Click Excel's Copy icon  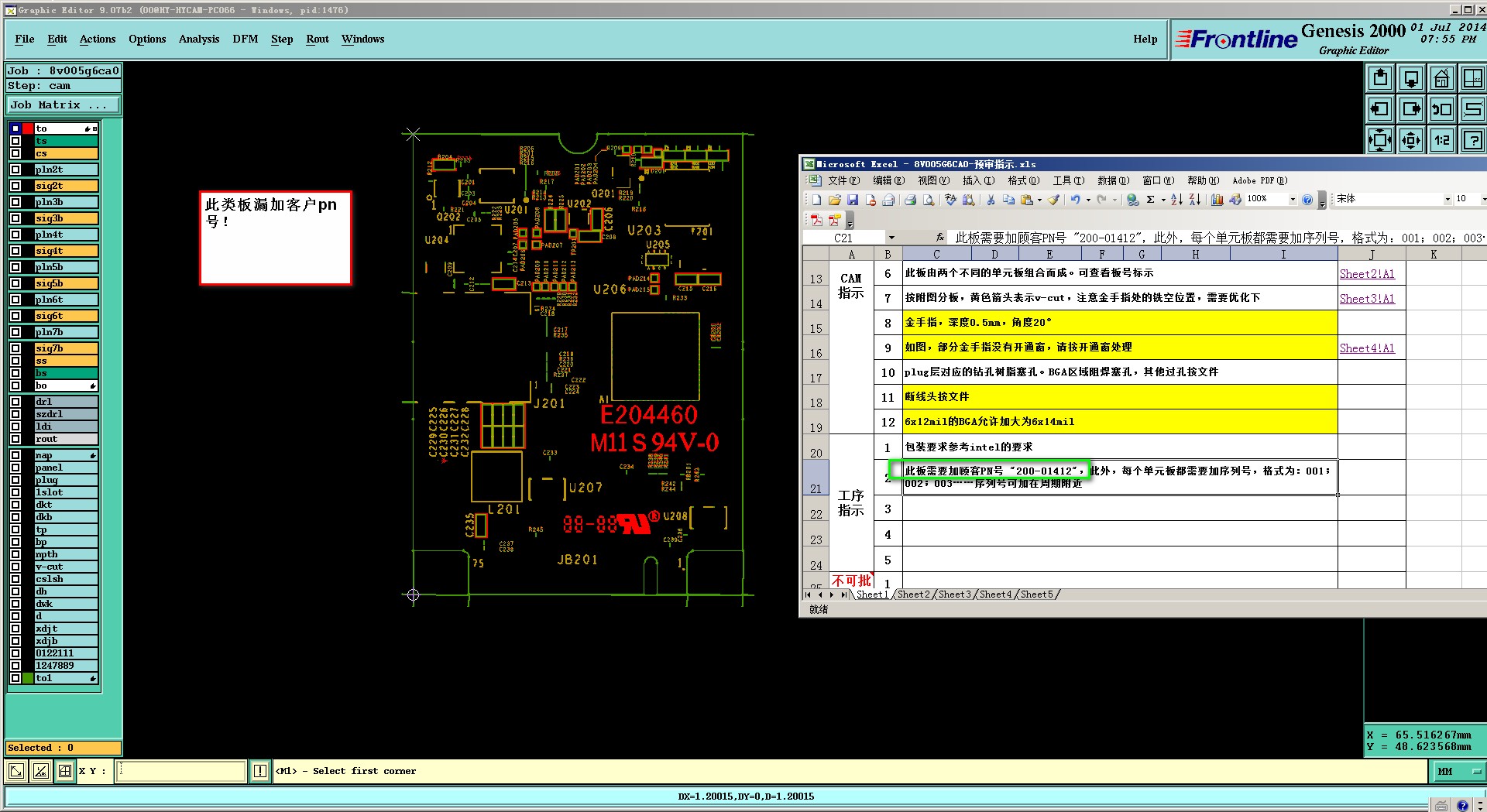1008,200
